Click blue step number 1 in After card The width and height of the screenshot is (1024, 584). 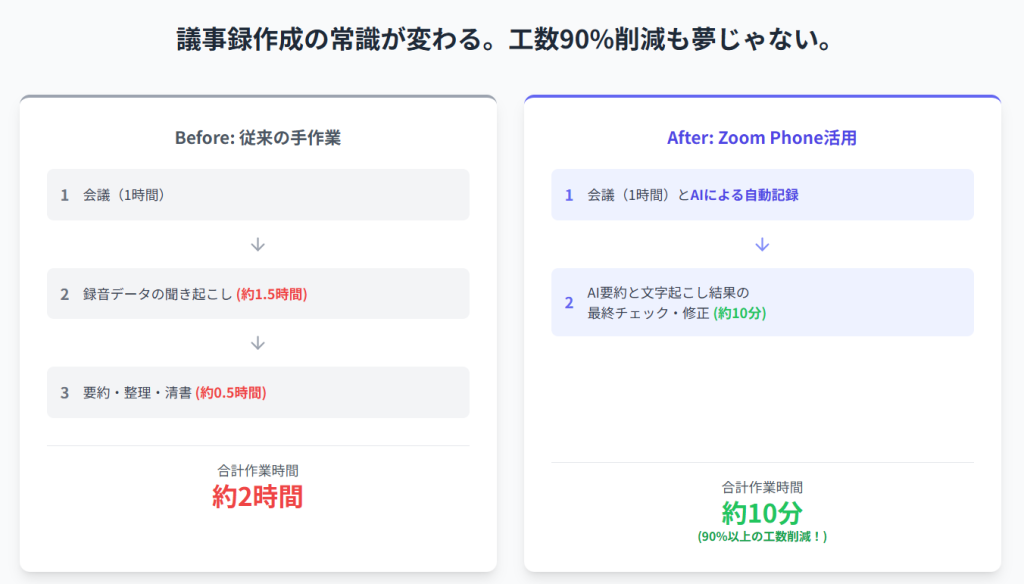tap(569, 195)
